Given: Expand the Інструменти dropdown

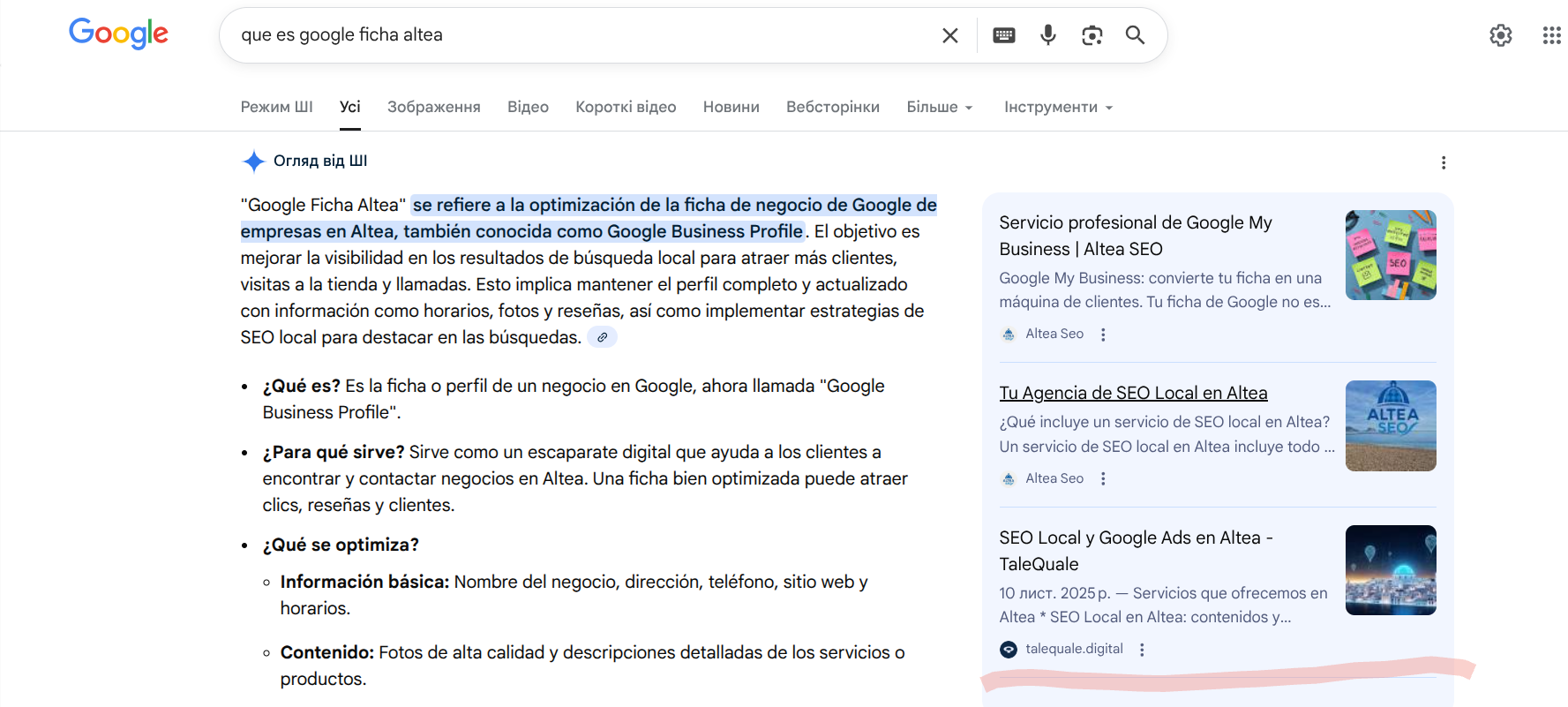Looking at the screenshot, I should point(1059,107).
